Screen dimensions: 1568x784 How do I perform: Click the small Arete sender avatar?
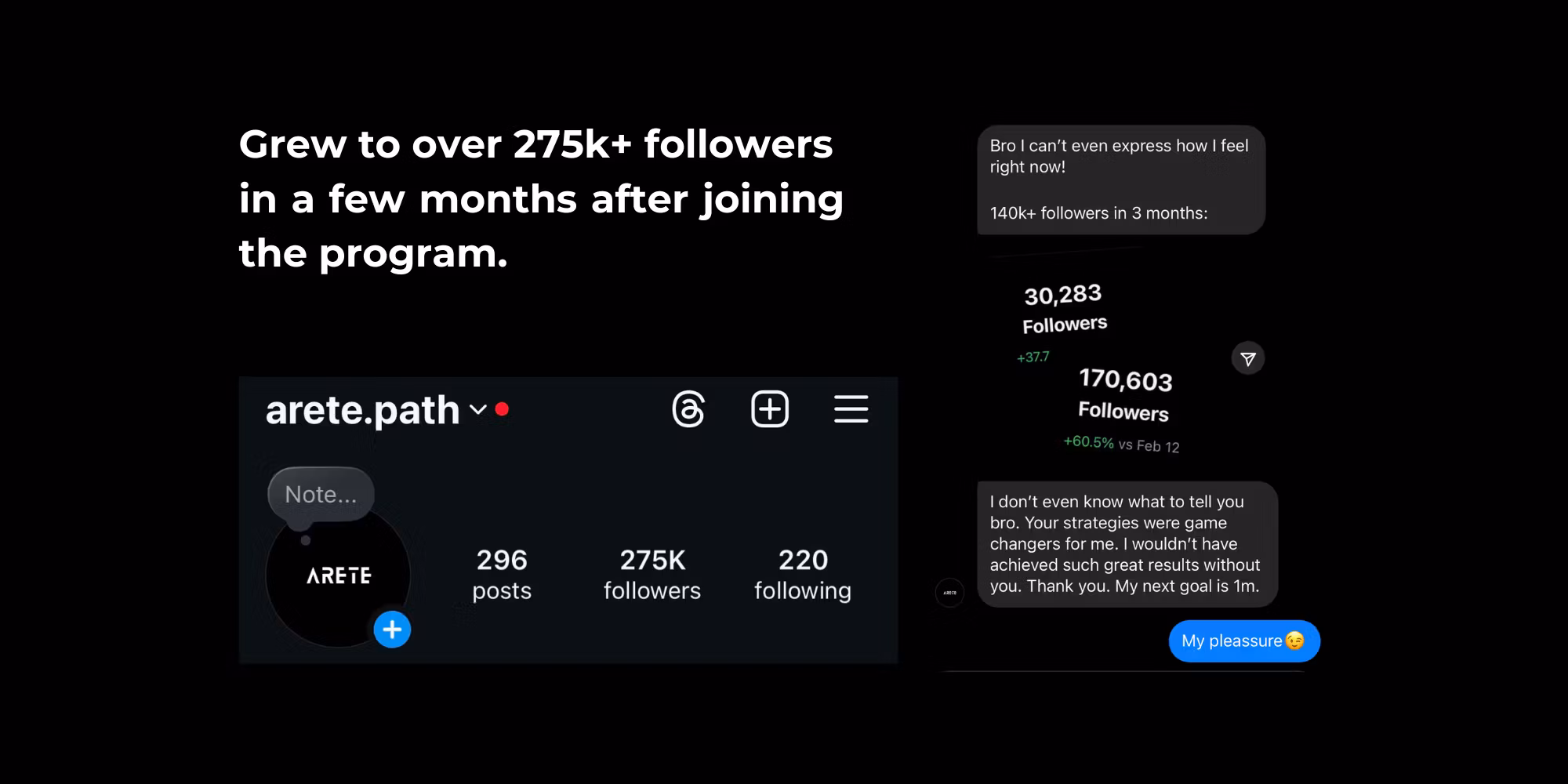949,593
